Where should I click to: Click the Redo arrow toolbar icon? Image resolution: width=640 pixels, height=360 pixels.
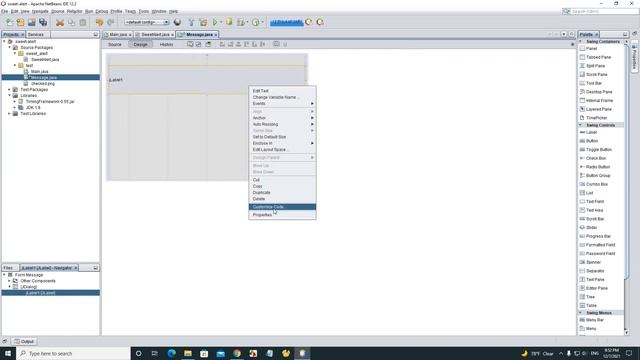click(111, 22)
